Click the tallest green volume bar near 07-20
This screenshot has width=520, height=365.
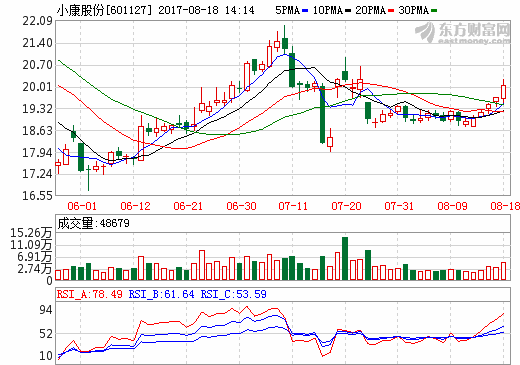[x=345, y=258]
